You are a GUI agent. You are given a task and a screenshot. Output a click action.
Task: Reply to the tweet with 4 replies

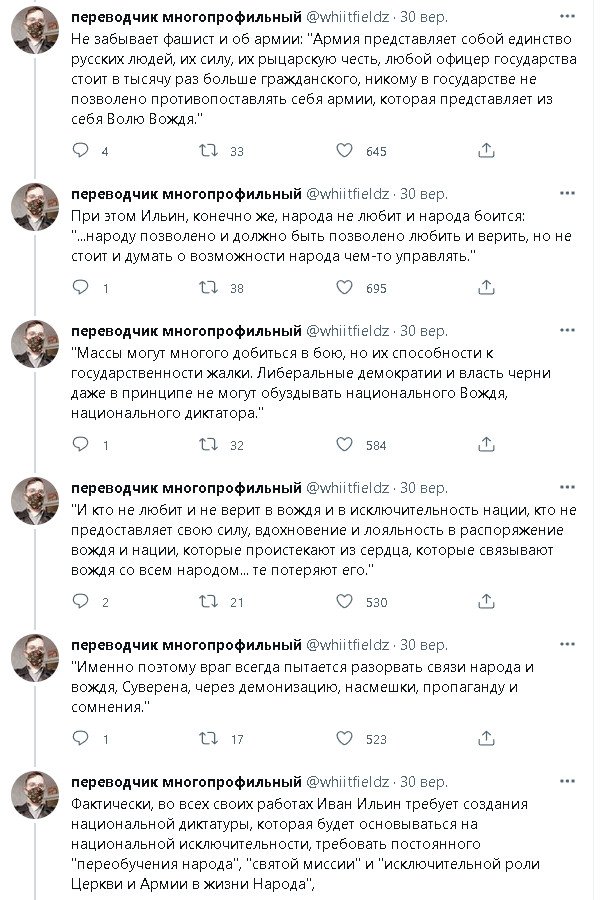pos(82,151)
